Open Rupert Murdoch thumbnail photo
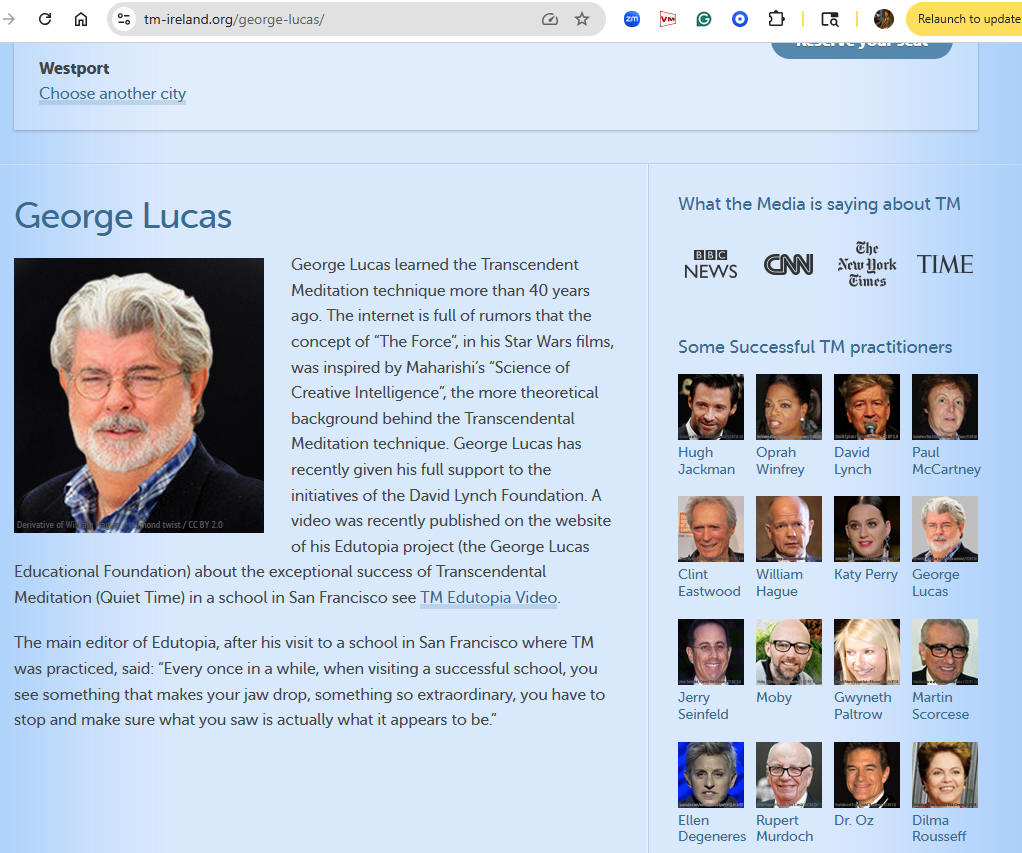 [x=789, y=775]
